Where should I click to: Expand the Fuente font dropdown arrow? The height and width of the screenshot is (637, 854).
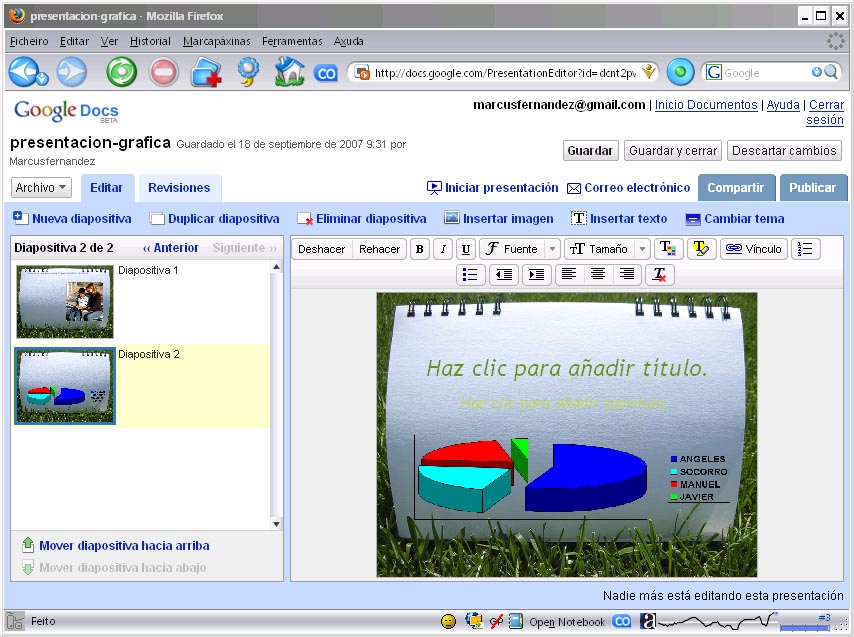click(552, 249)
